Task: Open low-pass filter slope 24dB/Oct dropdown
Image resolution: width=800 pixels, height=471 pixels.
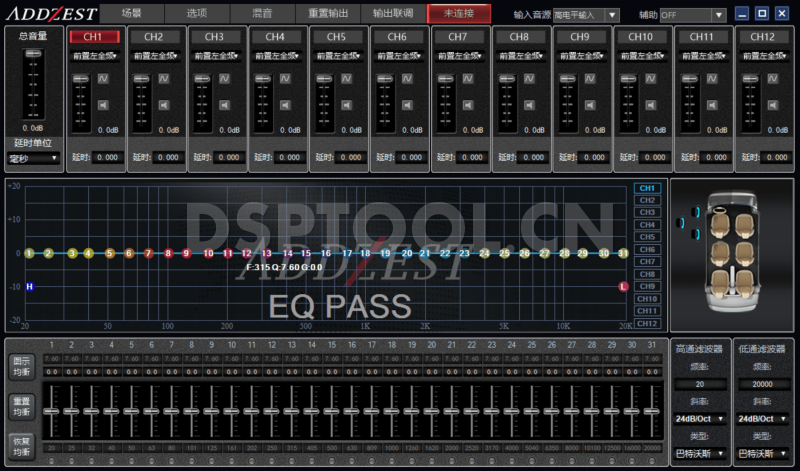Action: pos(762,418)
